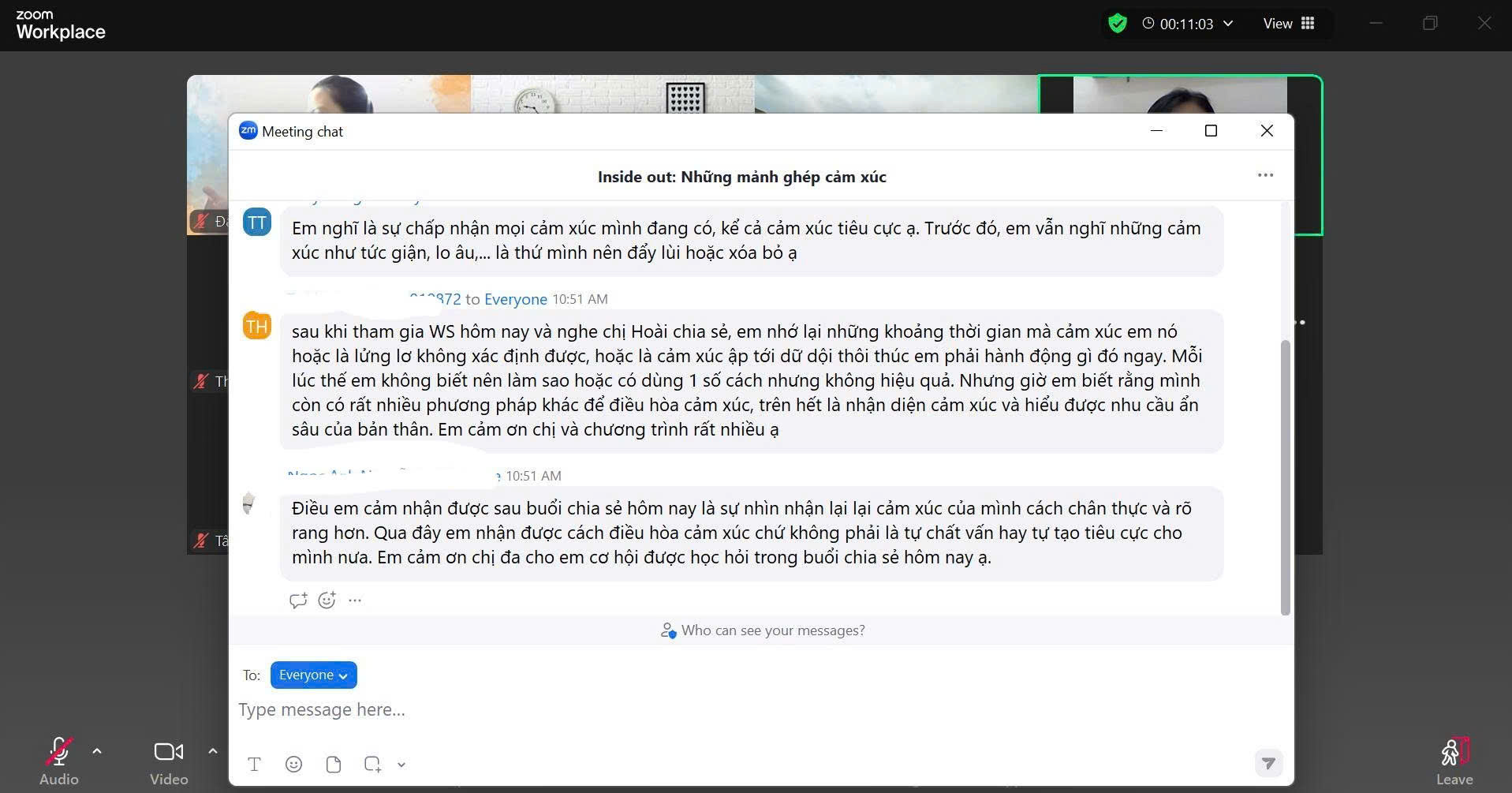Image resolution: width=1512 pixels, height=793 pixels.
Task: Click the Everyone link in message header
Action: coord(516,299)
